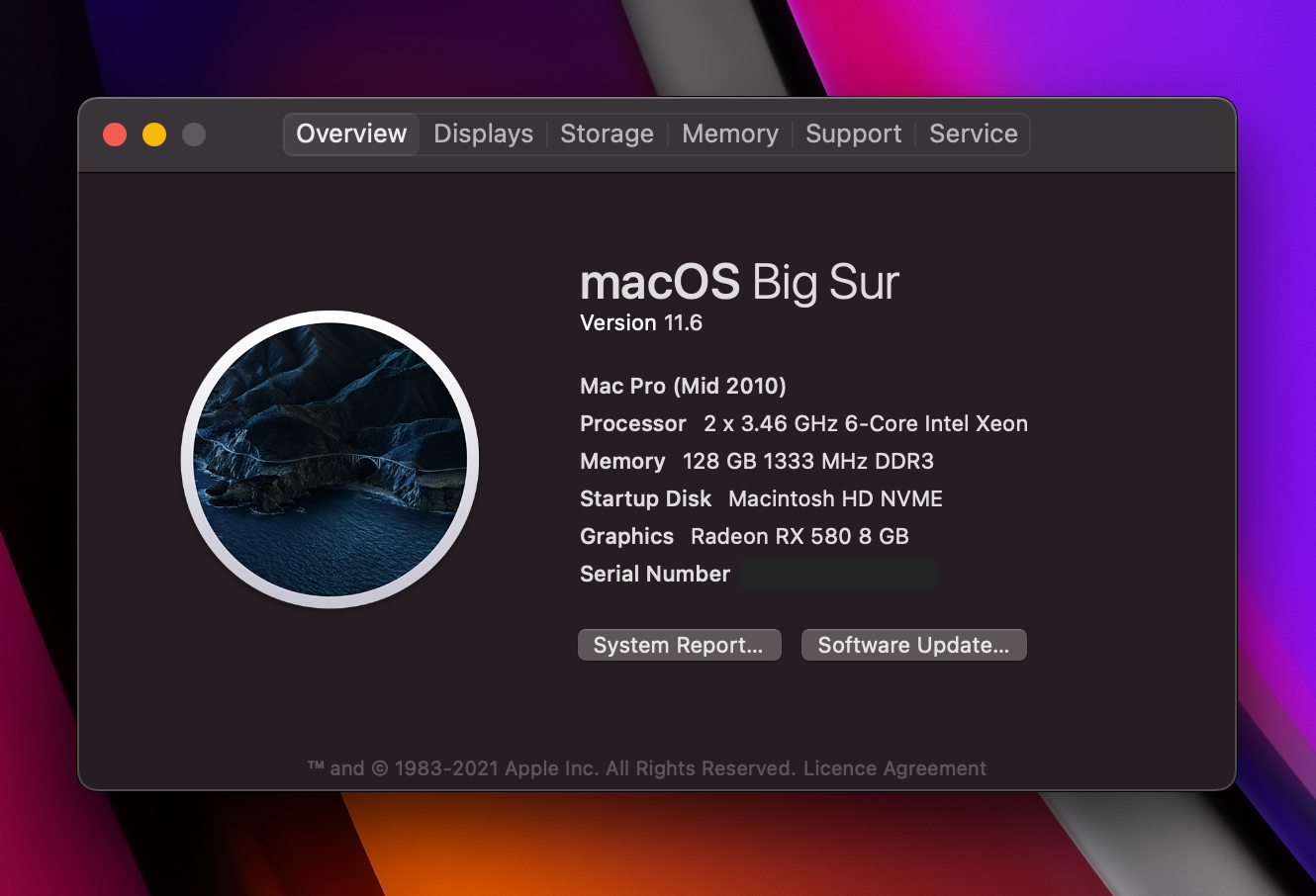This screenshot has width=1316, height=896.
Task: Click the Radeon RX 580 8 GB value
Action: (x=799, y=536)
